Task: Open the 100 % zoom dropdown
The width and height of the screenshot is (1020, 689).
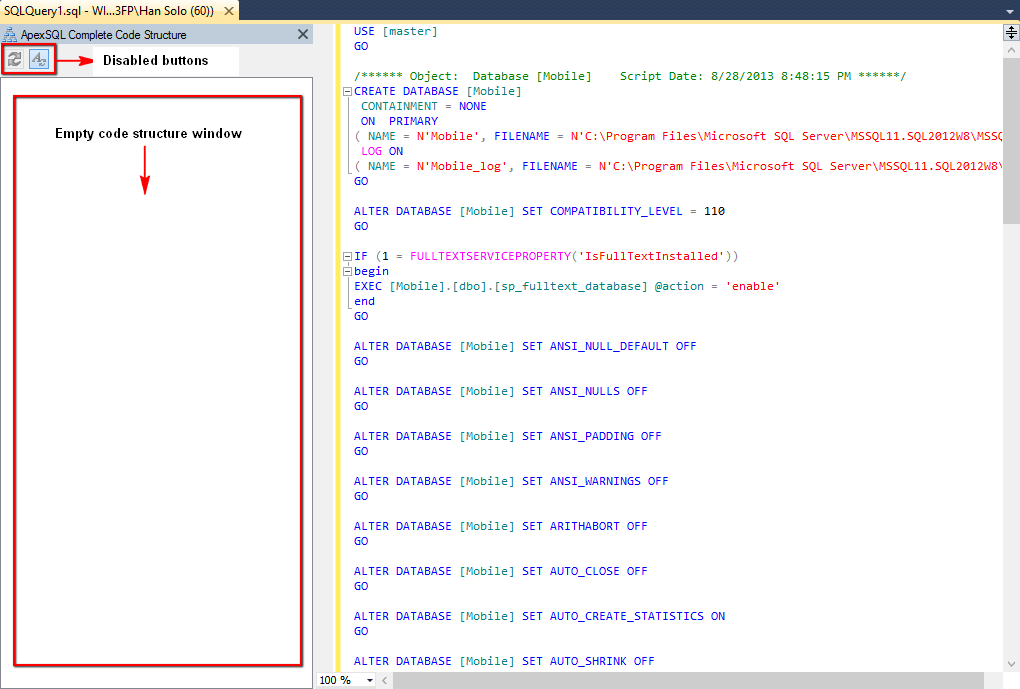Action: point(370,680)
